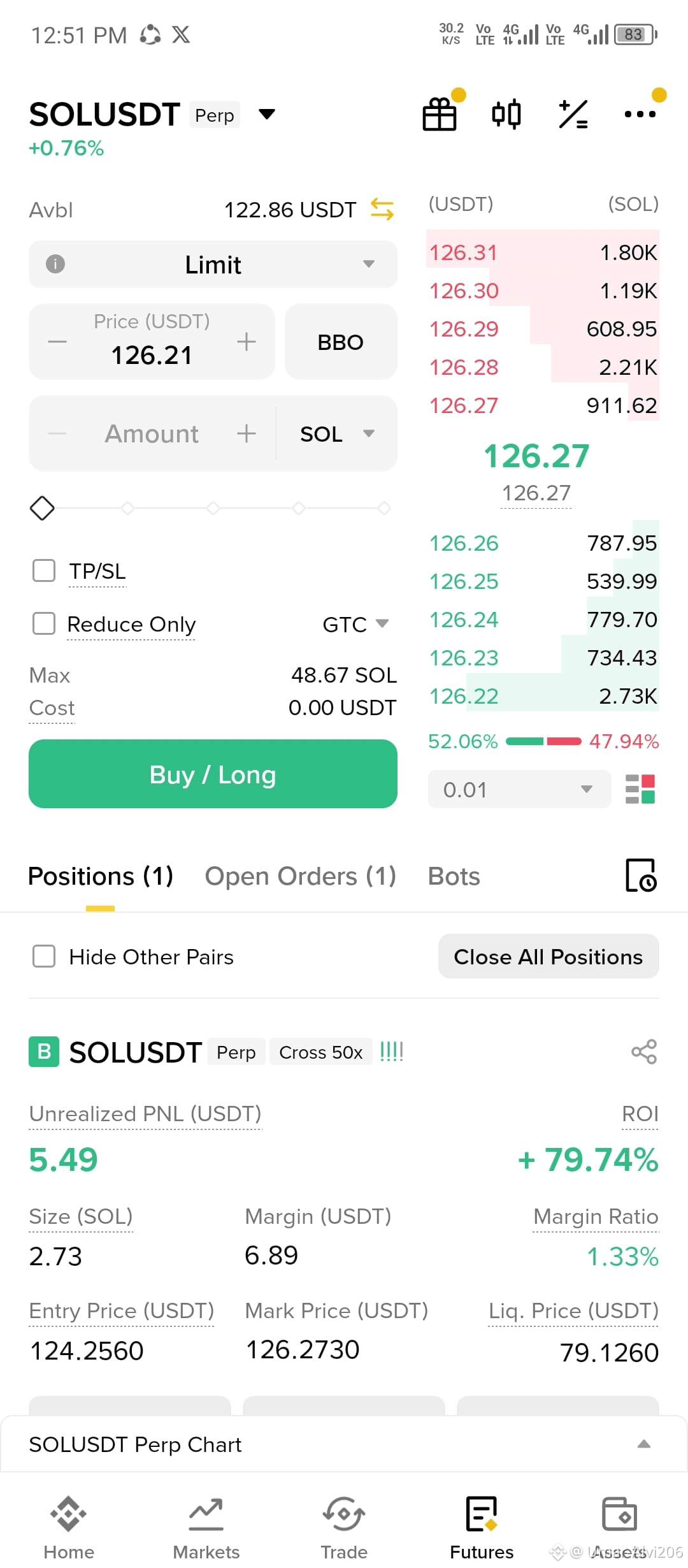
Task: Tick the Reduce Only checkbox
Action: (44, 623)
